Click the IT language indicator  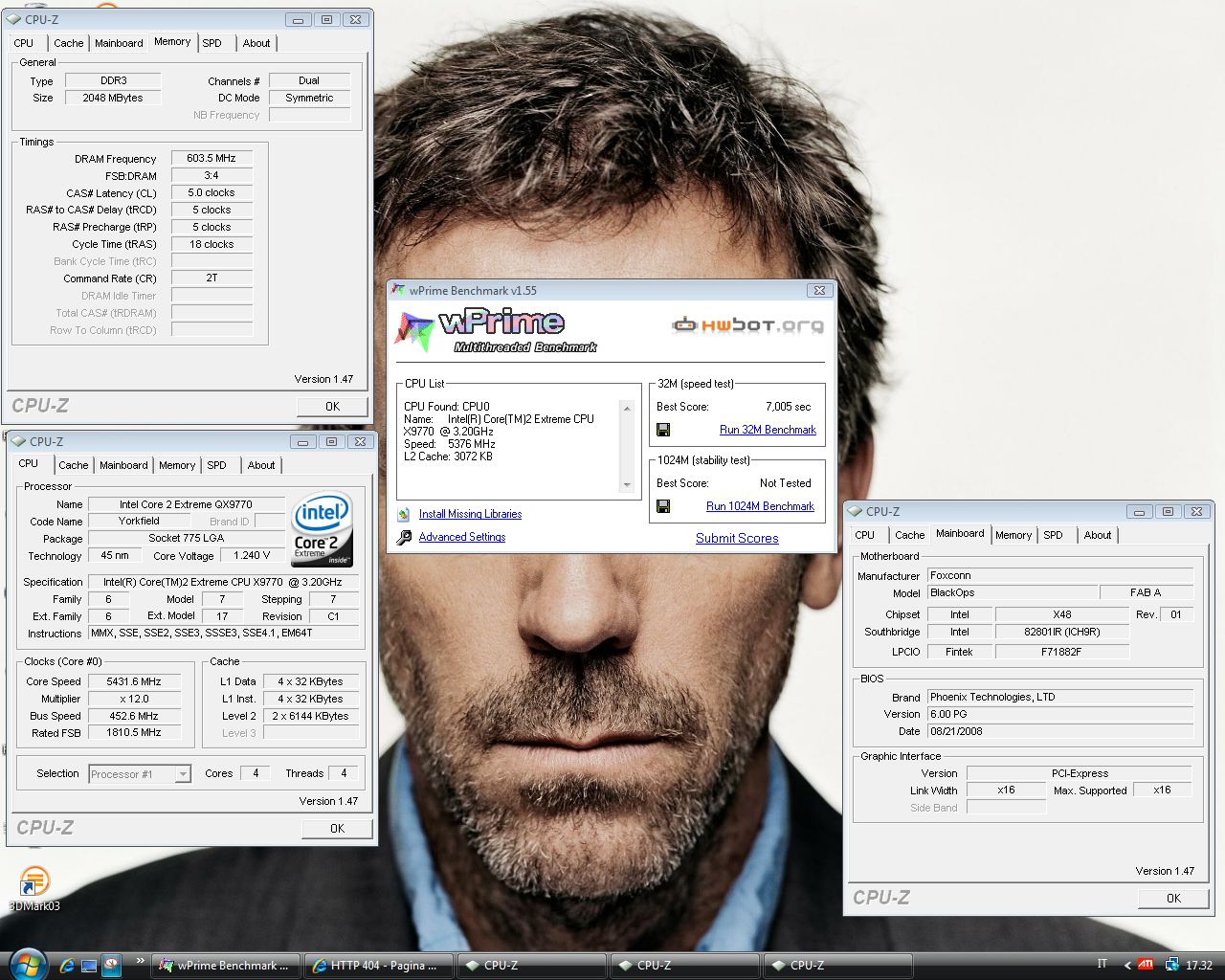pos(1102,964)
